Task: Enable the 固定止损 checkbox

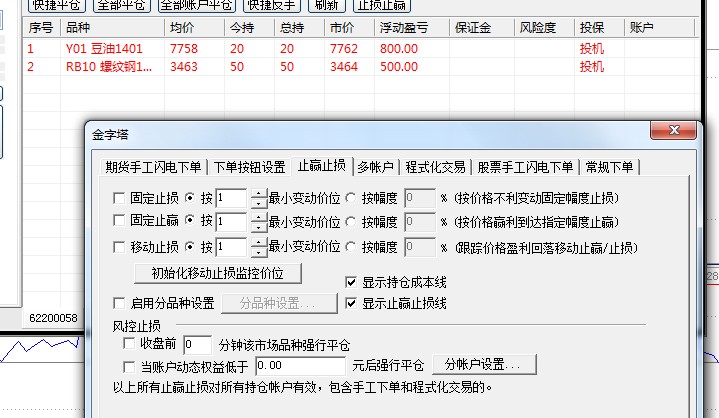Action: pyautogui.click(x=120, y=198)
